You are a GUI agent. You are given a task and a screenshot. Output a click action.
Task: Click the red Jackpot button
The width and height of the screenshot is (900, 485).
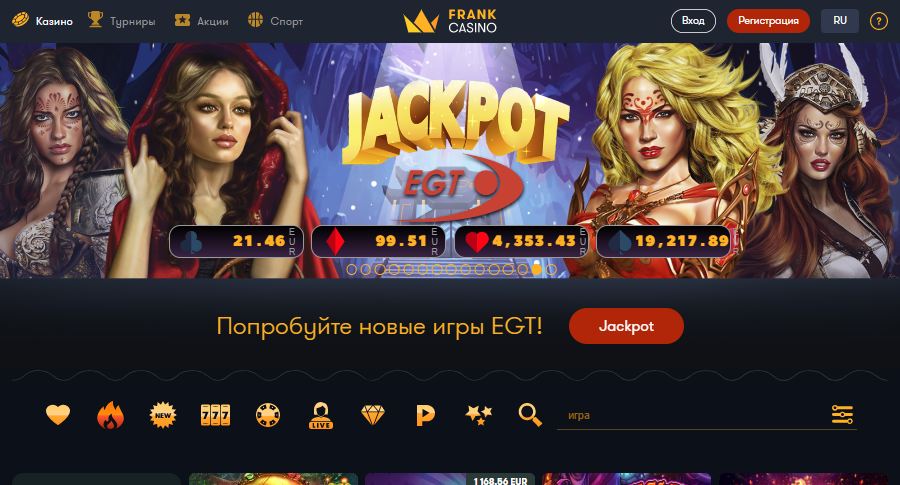pyautogui.click(x=626, y=326)
